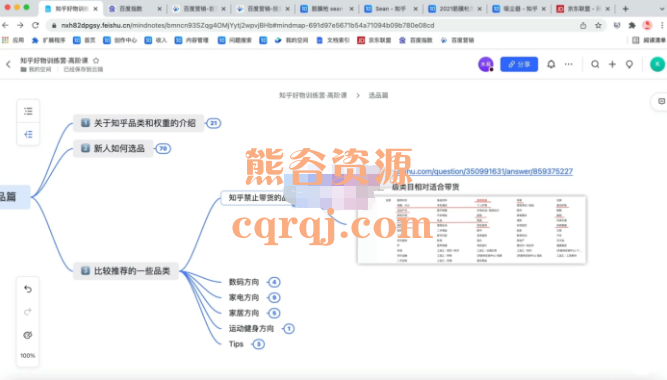Toggle the eye display mode icon
Viewport: 667px width, 380px height.
(x=28, y=335)
